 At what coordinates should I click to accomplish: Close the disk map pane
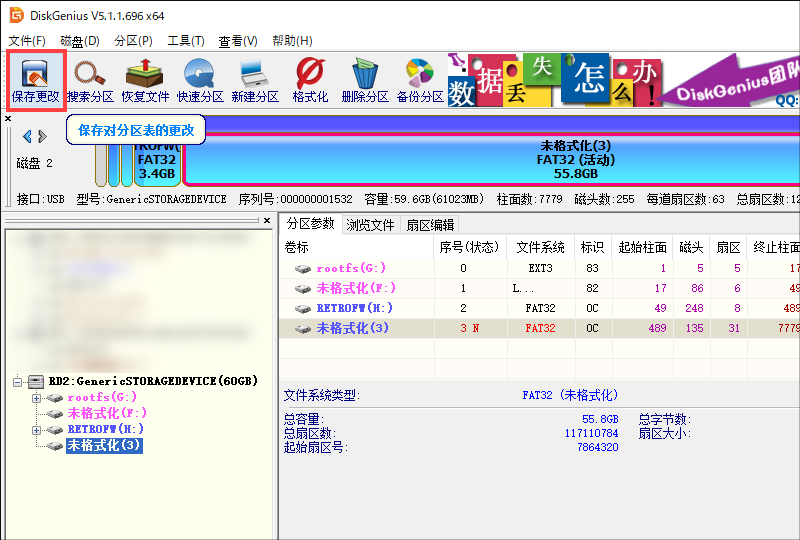8,118
